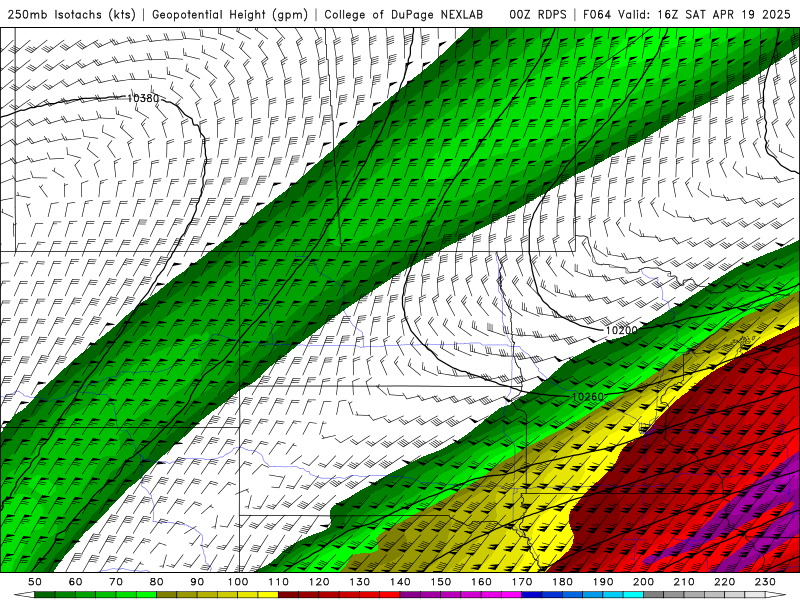Click the 120 label on the color bar
Viewport: 800px width, 600px height.
(319, 582)
